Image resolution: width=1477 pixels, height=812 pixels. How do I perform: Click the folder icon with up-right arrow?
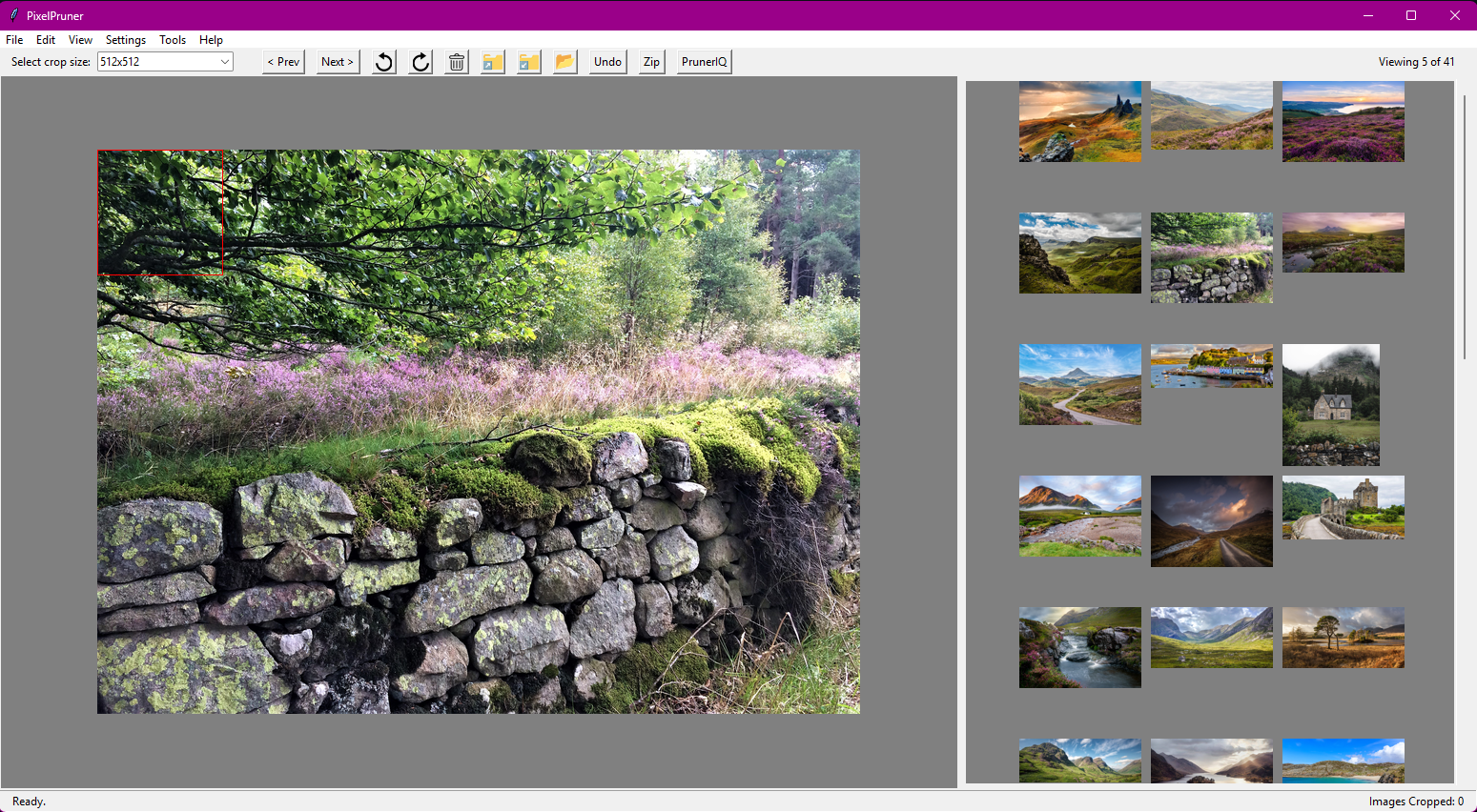[493, 62]
